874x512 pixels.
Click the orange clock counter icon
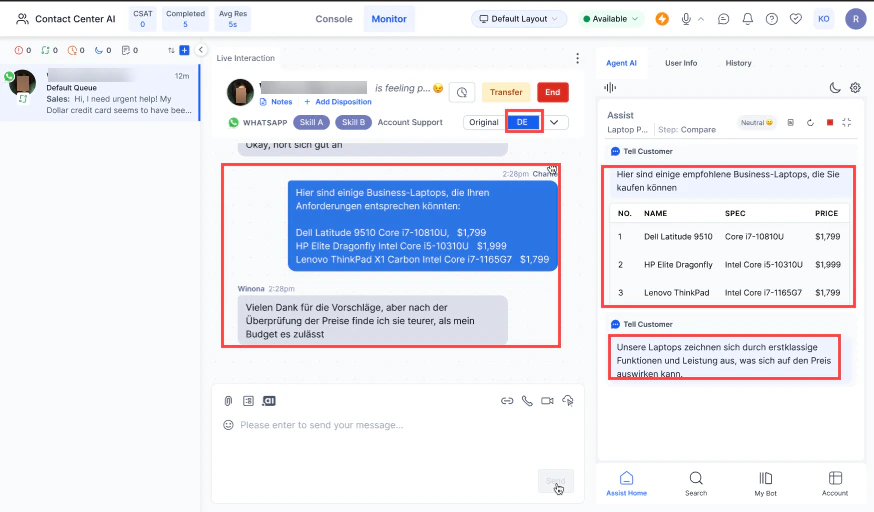pyautogui.click(x=72, y=50)
